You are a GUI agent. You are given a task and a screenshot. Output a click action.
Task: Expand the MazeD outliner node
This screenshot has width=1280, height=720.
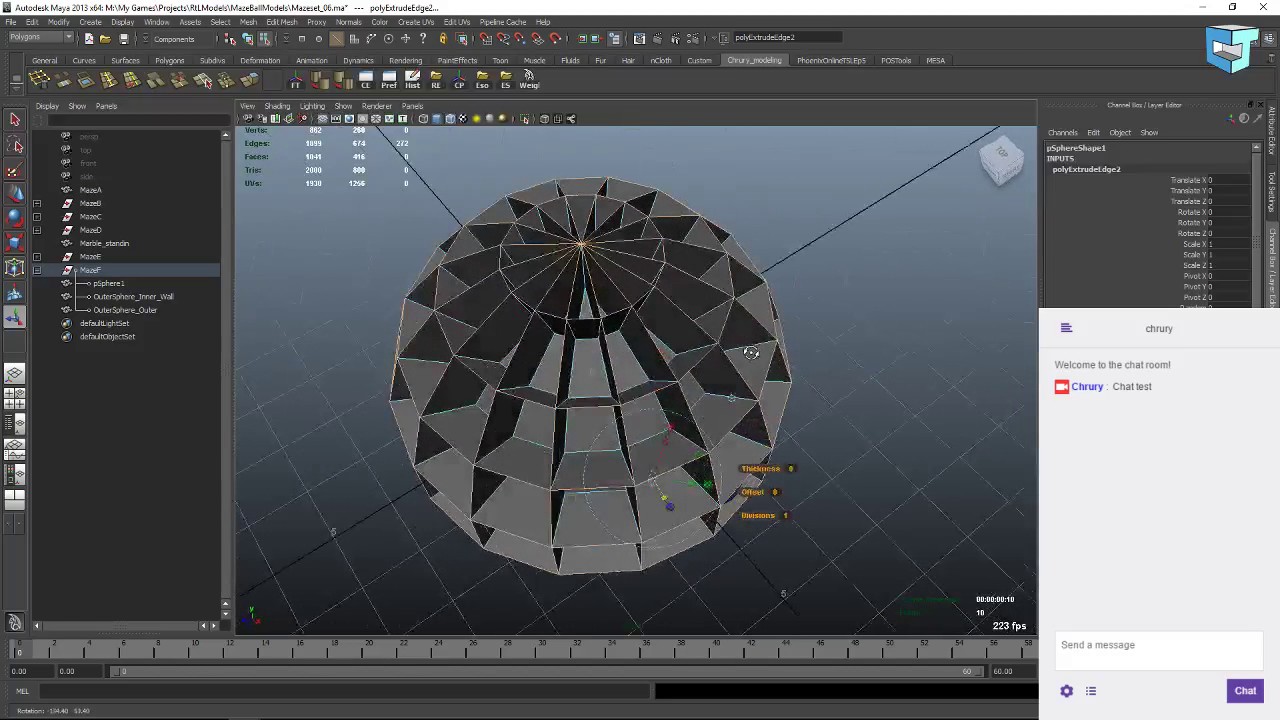pos(37,230)
